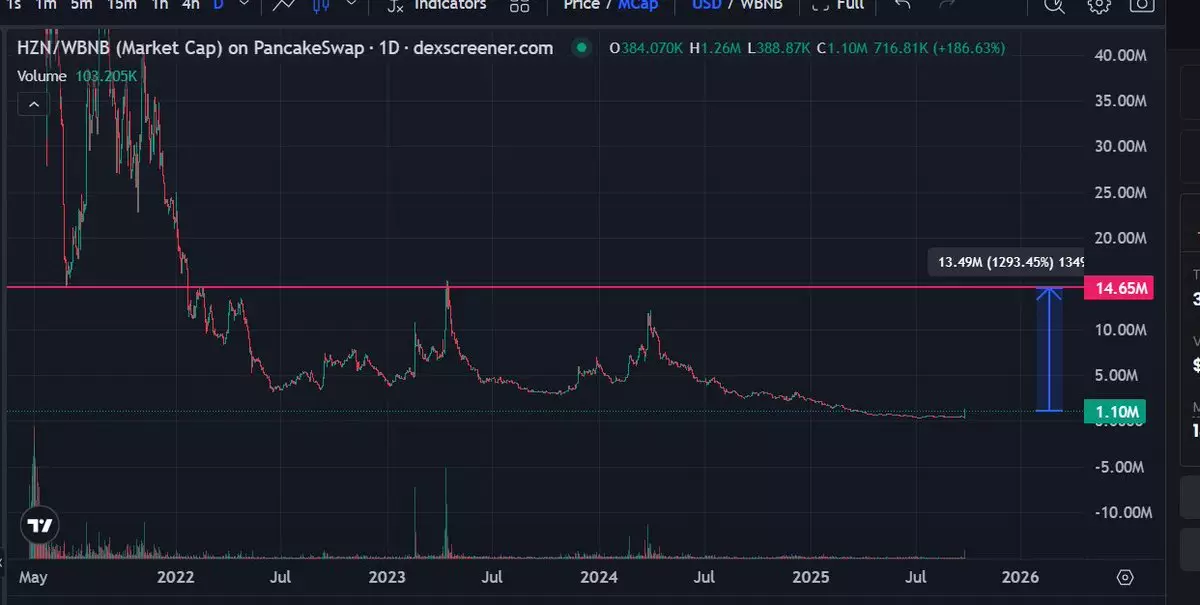1200x605 pixels.
Task: Enter Full screen chart mode
Action: coord(838,5)
